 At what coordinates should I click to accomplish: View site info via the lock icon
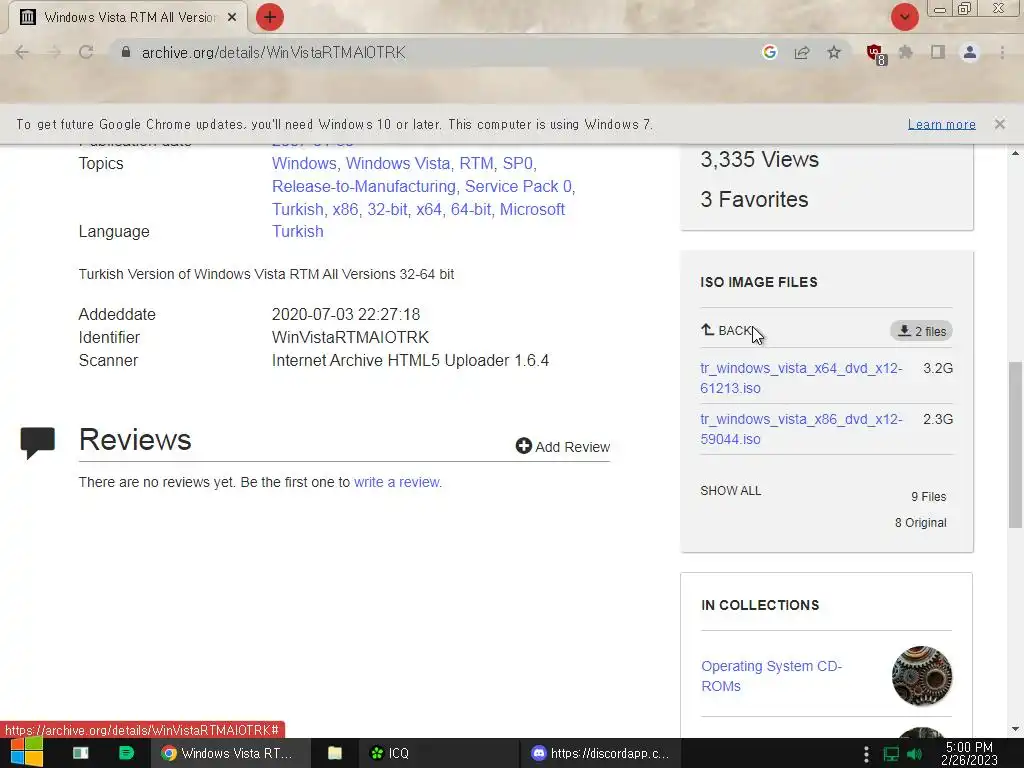click(x=126, y=52)
